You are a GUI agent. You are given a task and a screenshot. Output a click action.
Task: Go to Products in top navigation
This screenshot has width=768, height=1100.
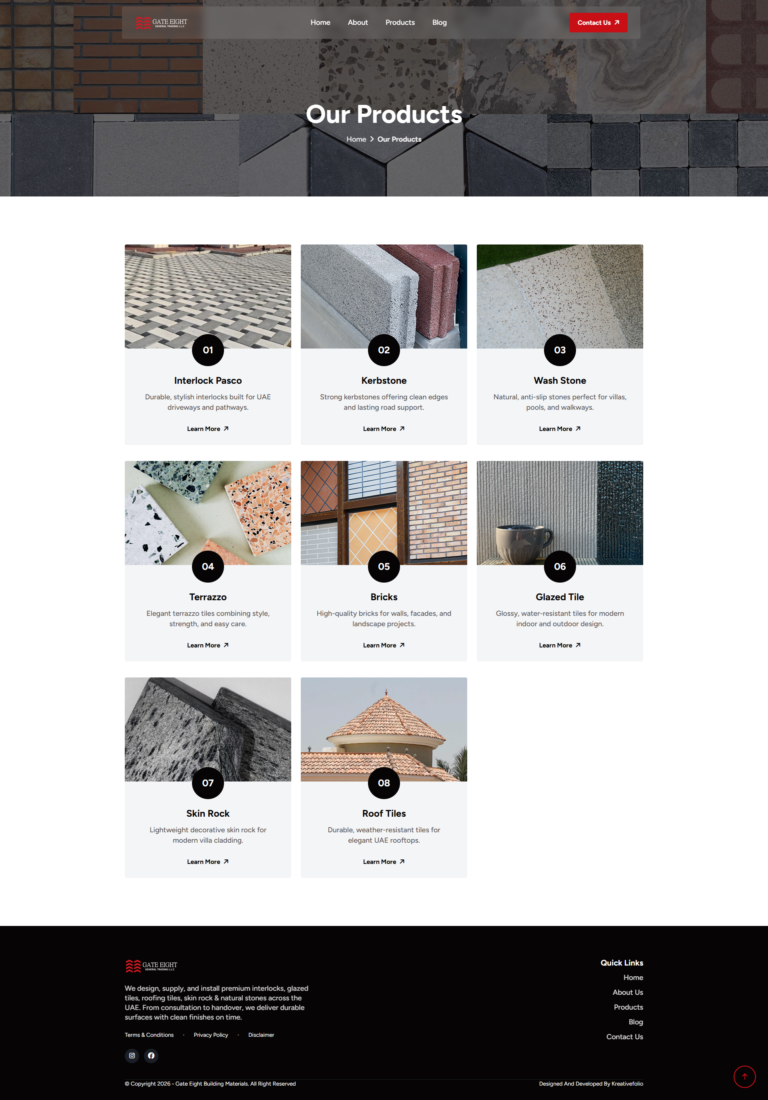pyautogui.click(x=400, y=22)
